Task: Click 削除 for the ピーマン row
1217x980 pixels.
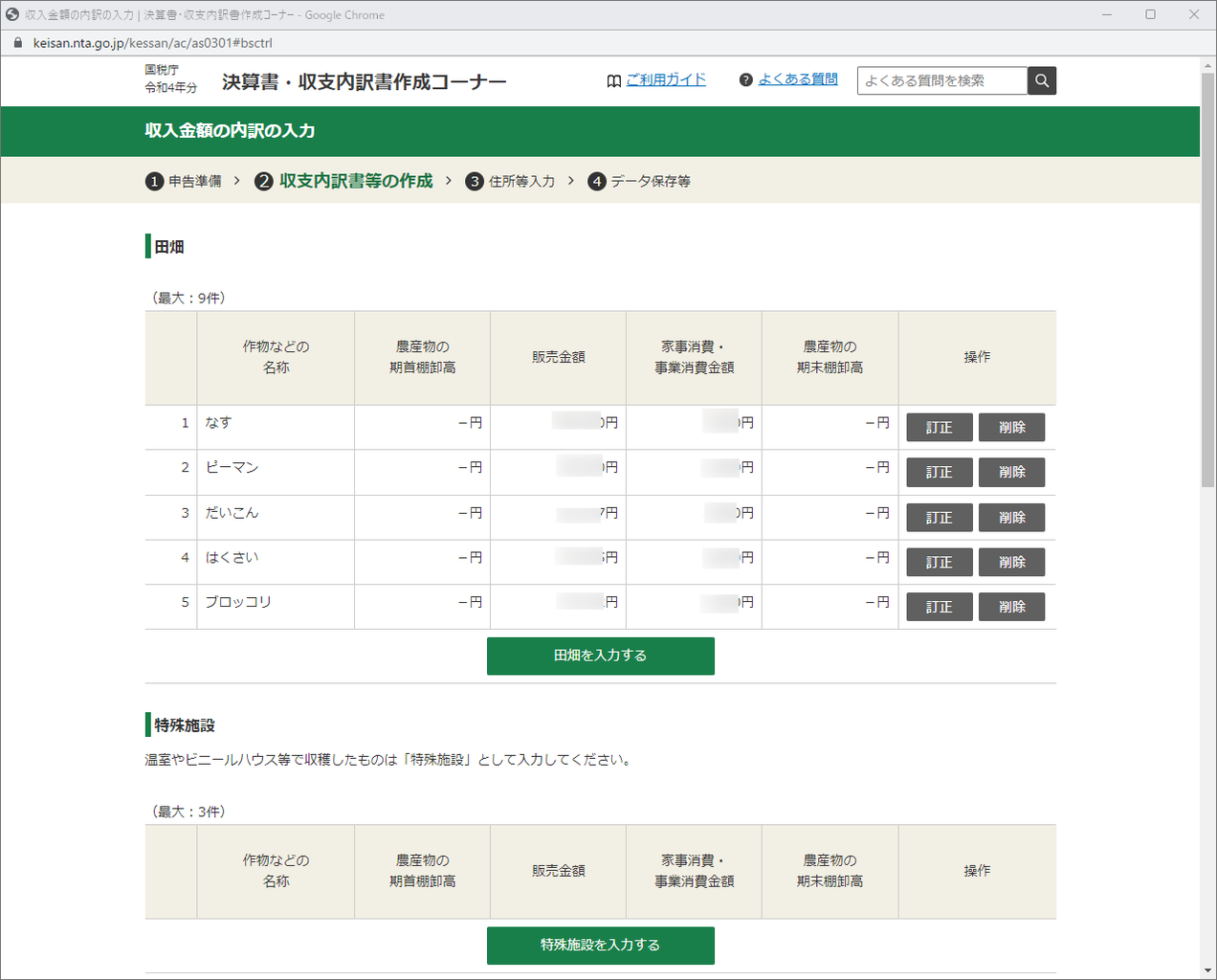Action: pos(1011,473)
